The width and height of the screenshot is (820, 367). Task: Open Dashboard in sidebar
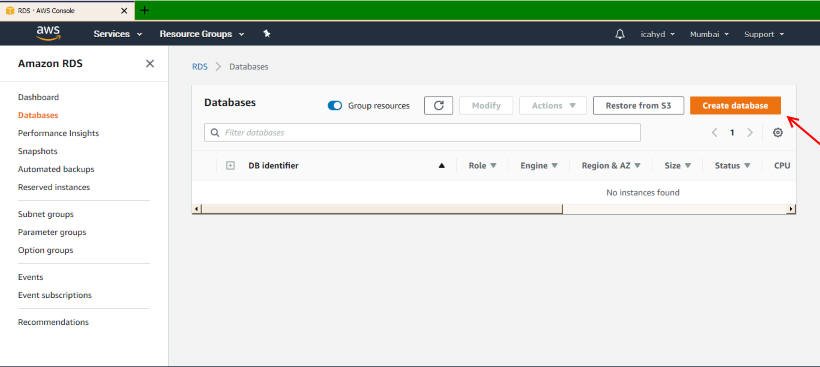pyautogui.click(x=38, y=97)
